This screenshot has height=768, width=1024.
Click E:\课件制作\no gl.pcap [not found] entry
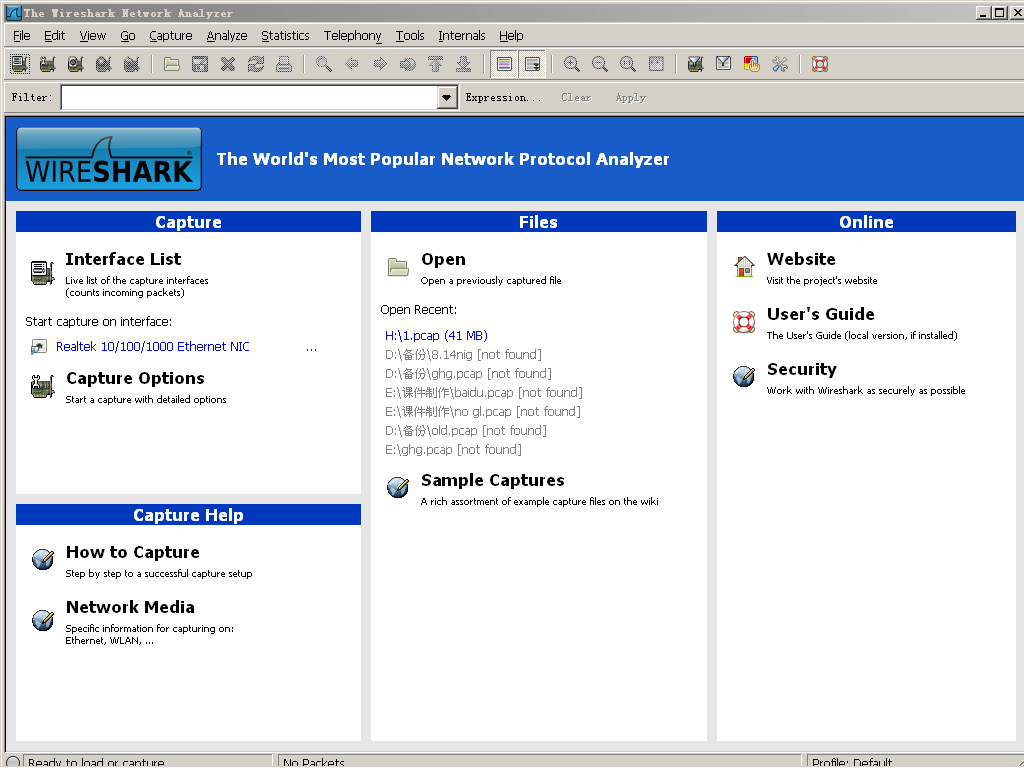click(x=483, y=411)
